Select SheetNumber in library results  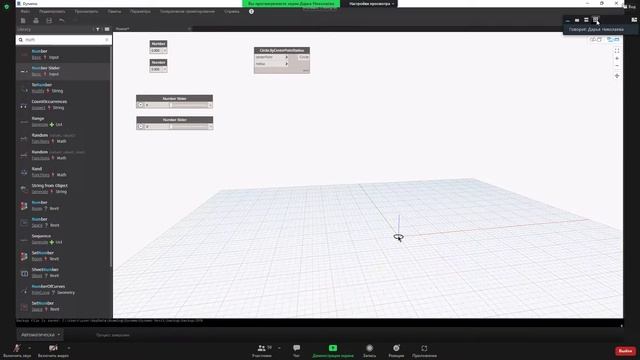pyautogui.click(x=63, y=272)
